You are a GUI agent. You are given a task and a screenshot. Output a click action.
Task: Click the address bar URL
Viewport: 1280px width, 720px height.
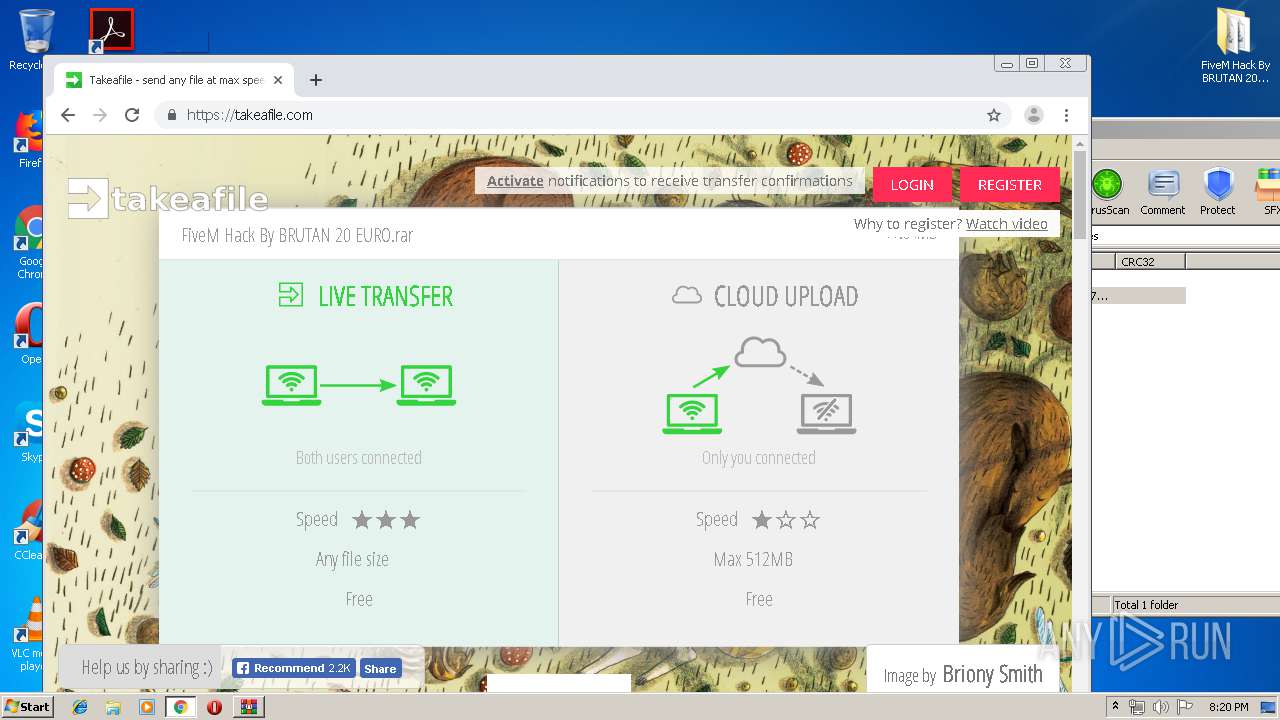tap(250, 115)
